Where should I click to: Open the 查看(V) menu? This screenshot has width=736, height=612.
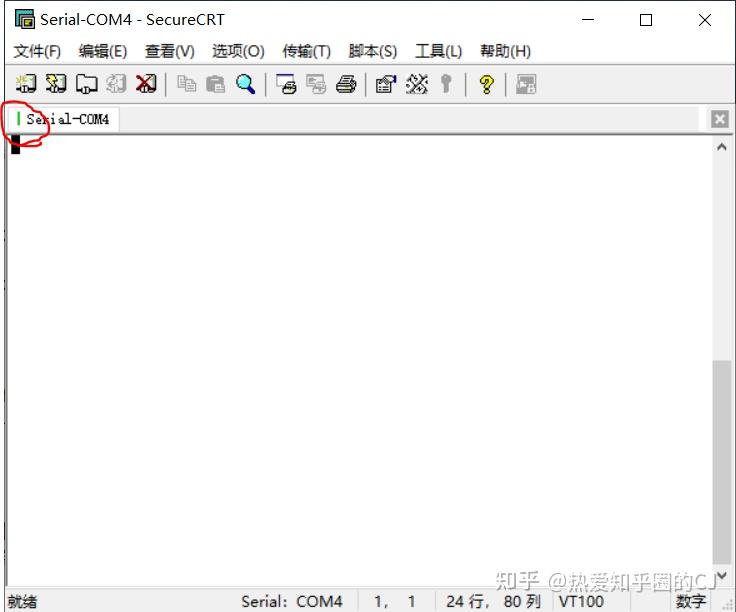pyautogui.click(x=169, y=51)
